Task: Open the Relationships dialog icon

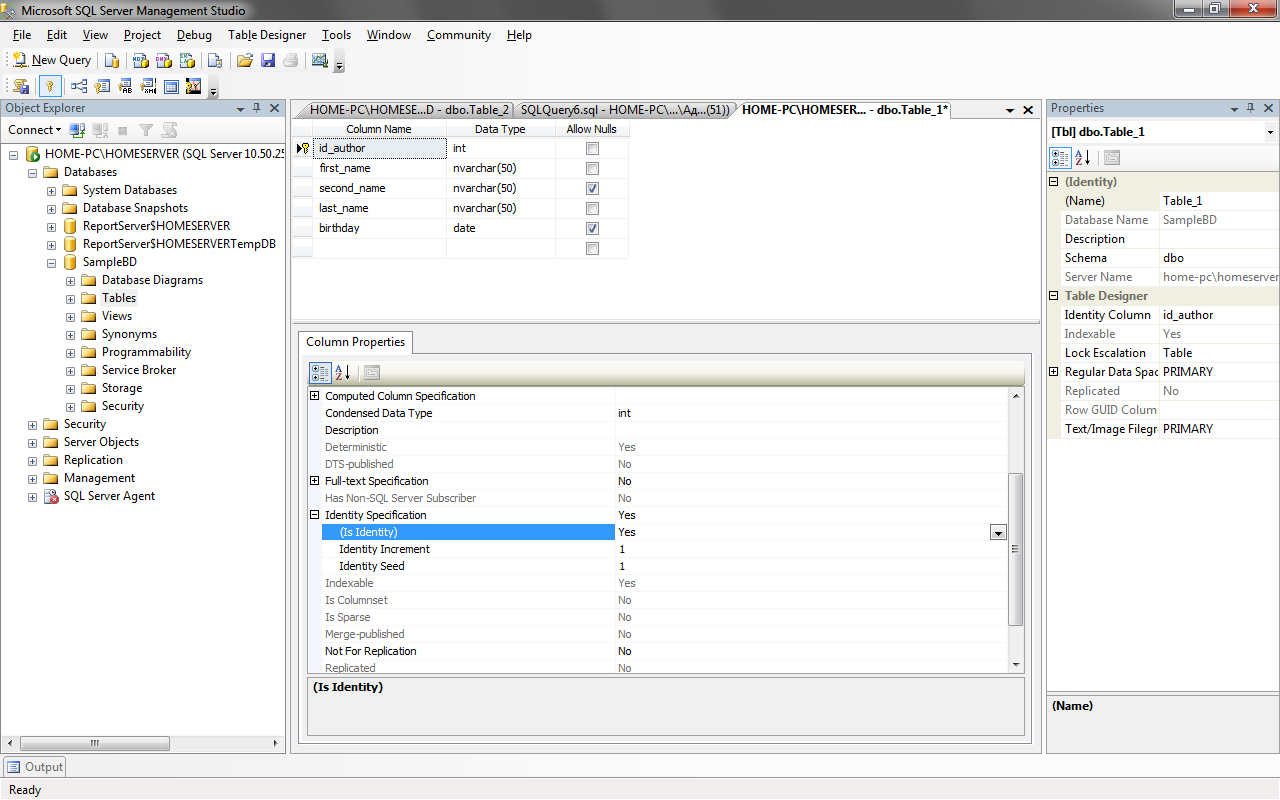Action: 78,86
